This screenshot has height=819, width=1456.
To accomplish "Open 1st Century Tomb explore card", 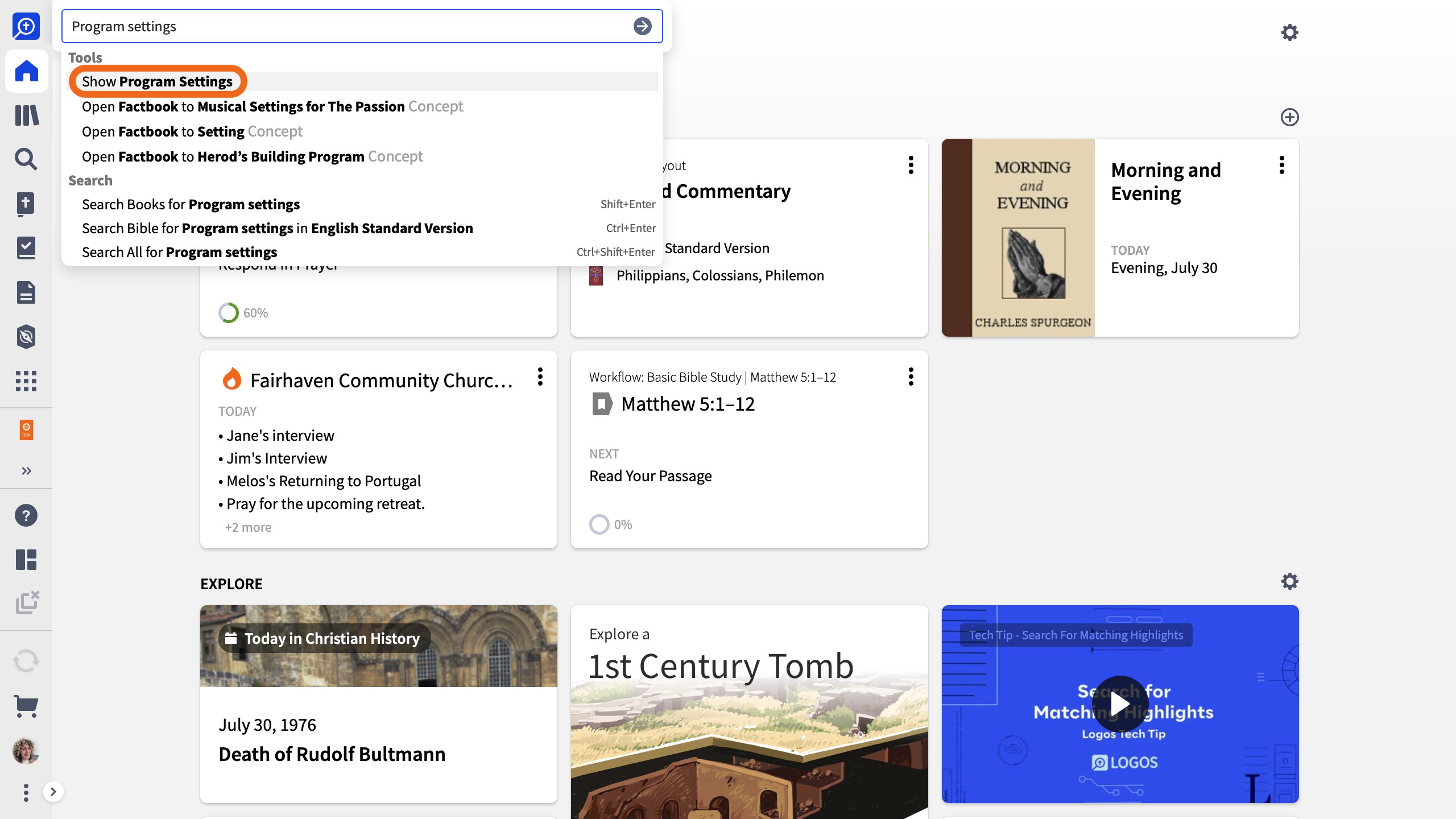I will point(750,712).
